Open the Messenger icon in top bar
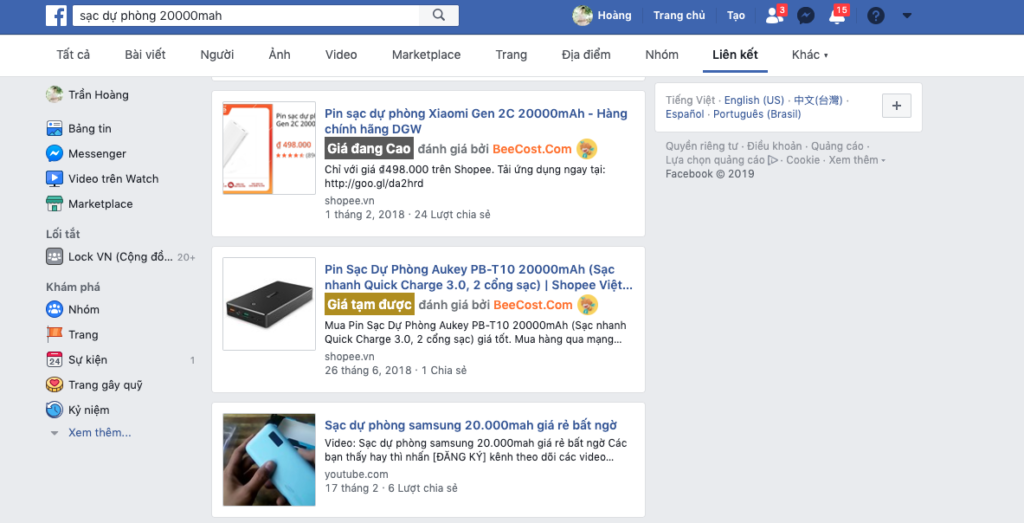Screen dimensions: 1024x523 pos(806,15)
